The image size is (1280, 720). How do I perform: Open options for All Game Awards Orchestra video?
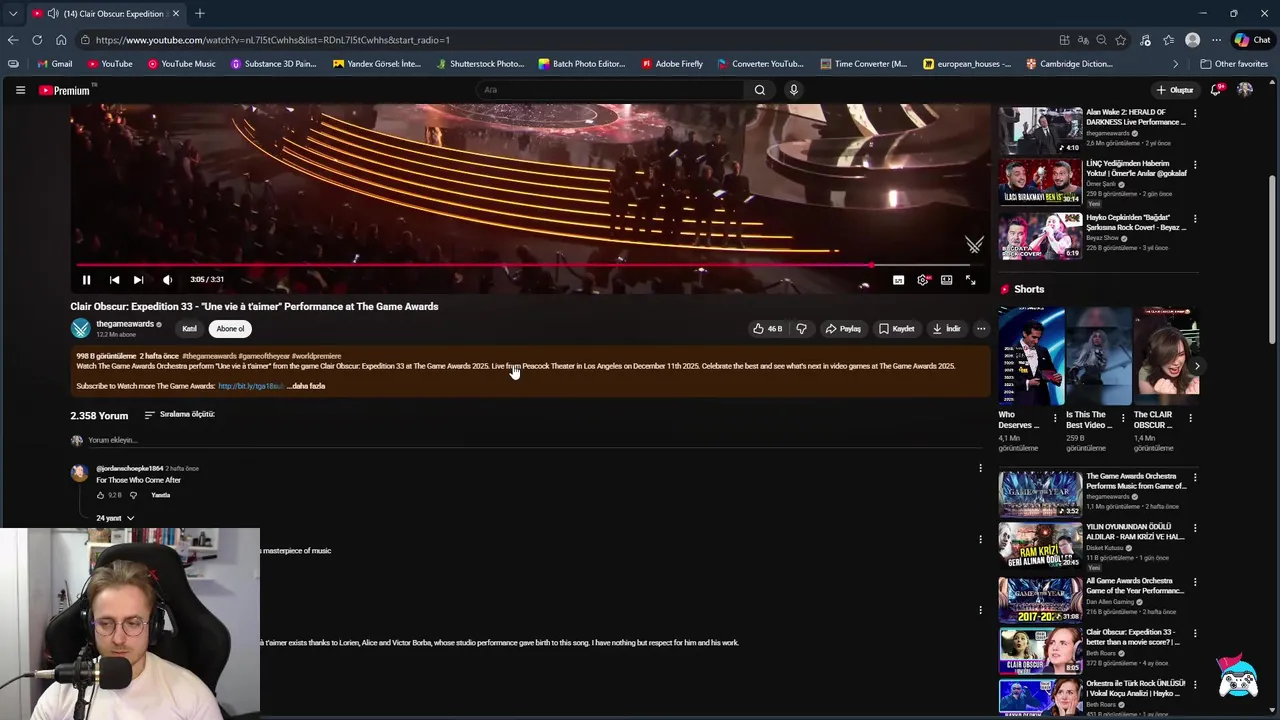pyautogui.click(x=1194, y=582)
